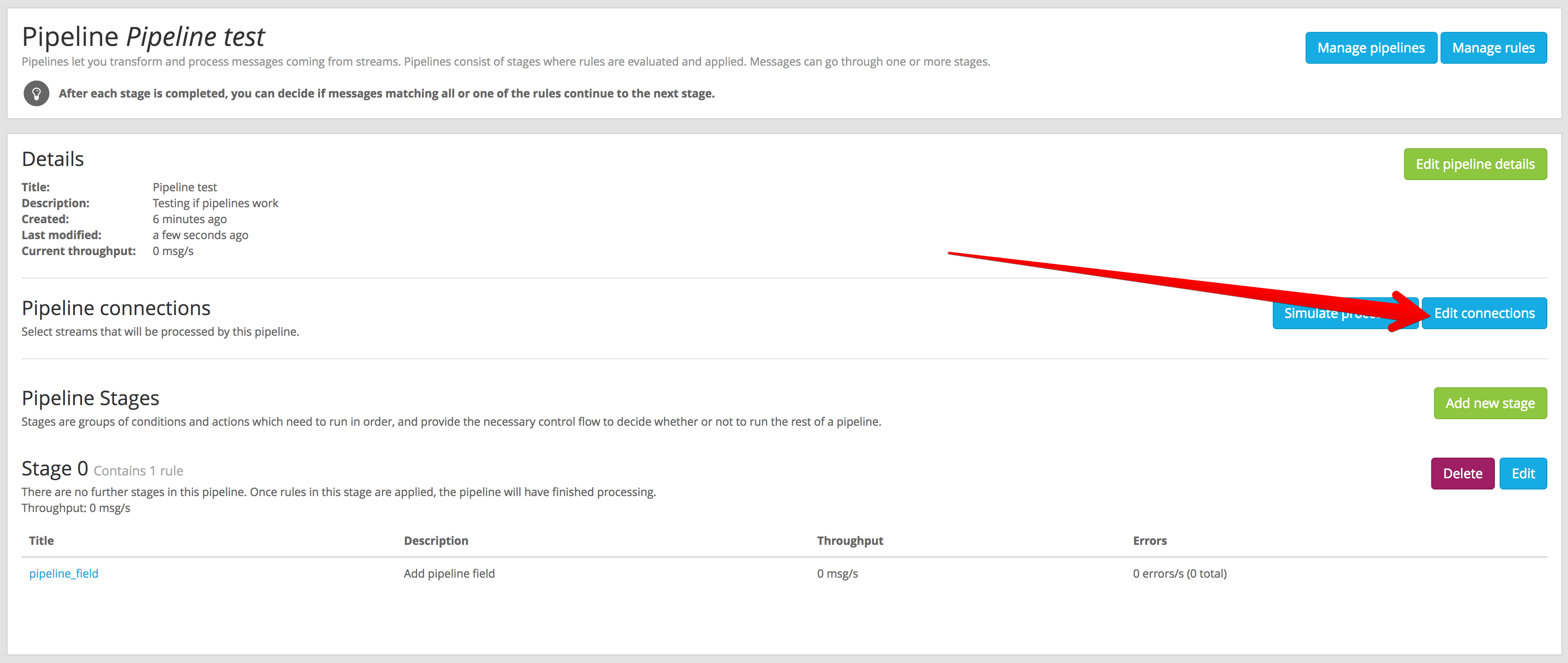Delete Stage 0
This screenshot has width=1568, height=663.
pos(1463,473)
